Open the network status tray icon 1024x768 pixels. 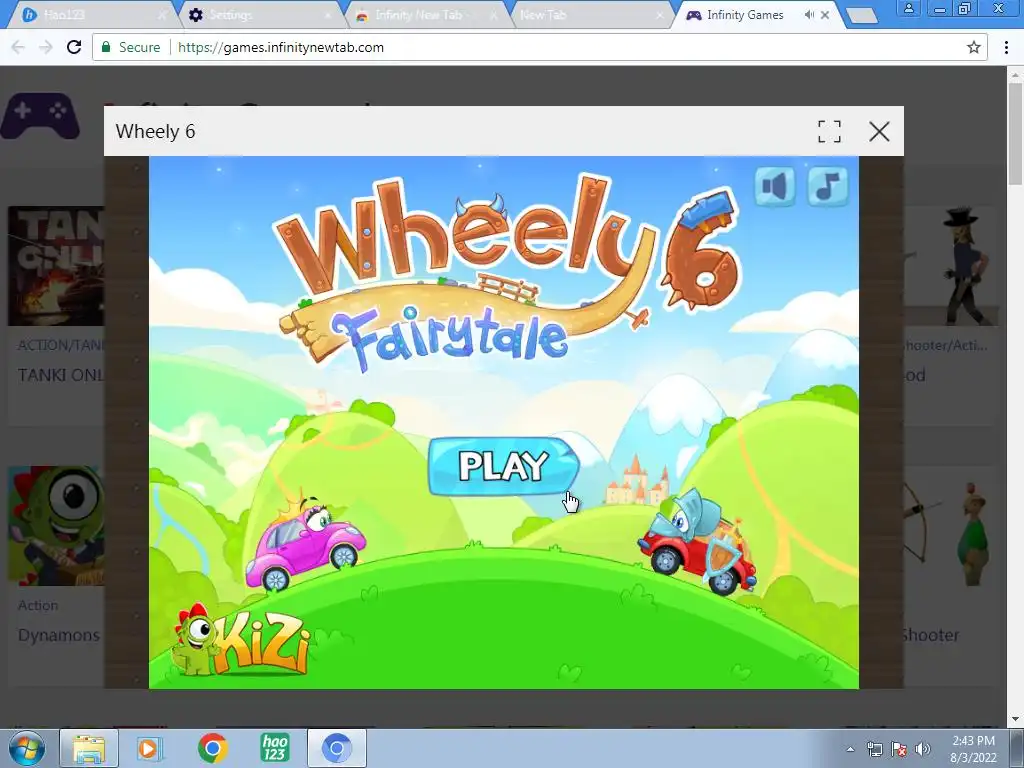874,750
